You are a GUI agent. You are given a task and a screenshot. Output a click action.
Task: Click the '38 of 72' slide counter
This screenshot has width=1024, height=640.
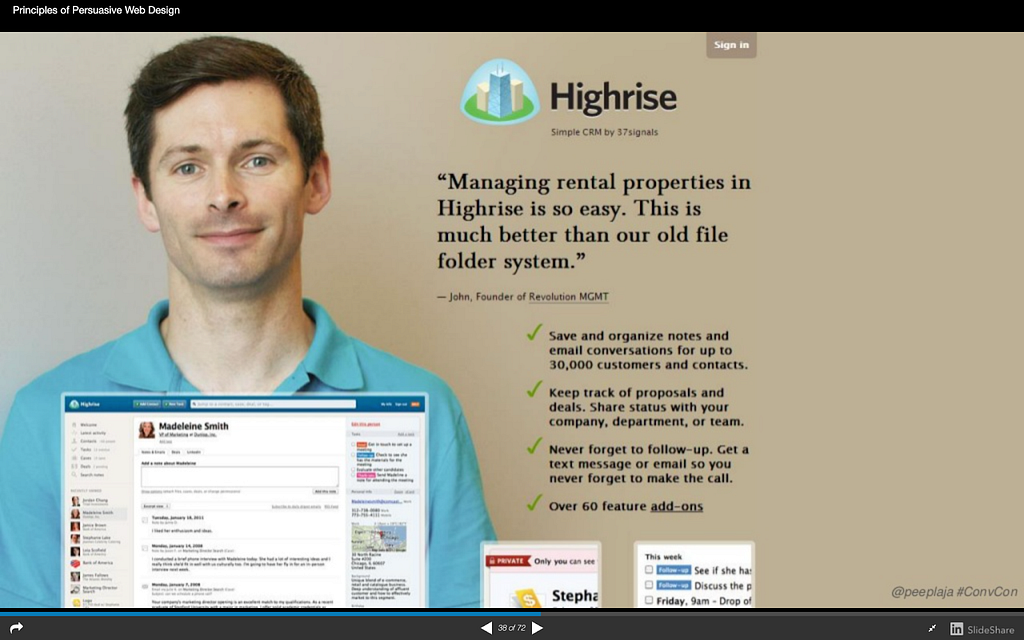512,628
